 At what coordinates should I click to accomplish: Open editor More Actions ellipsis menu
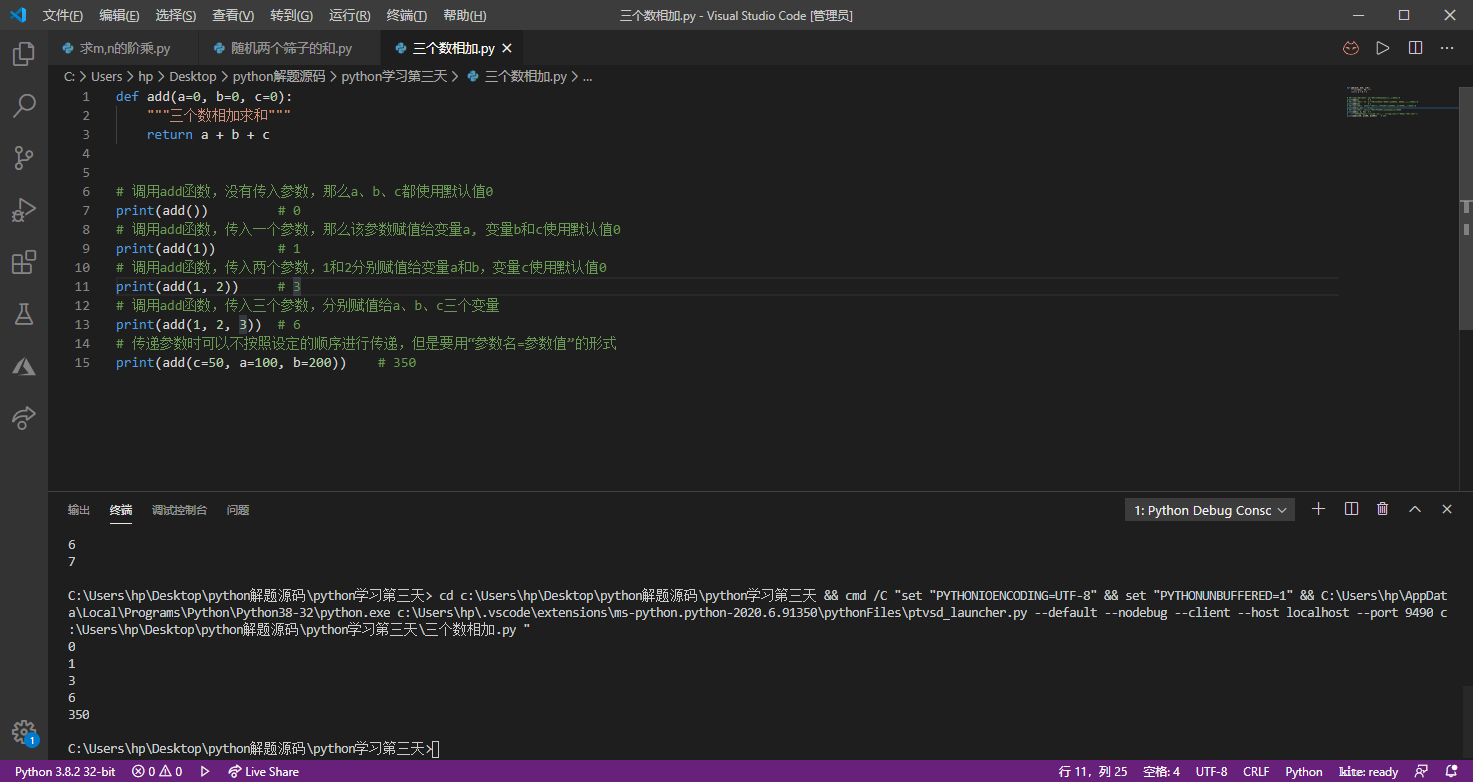coord(1446,48)
